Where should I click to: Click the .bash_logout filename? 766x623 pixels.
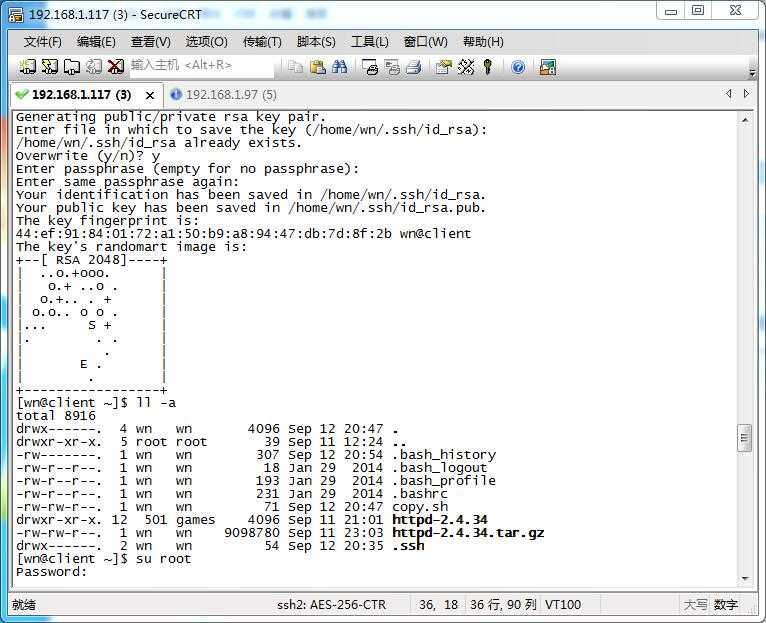click(x=440, y=468)
